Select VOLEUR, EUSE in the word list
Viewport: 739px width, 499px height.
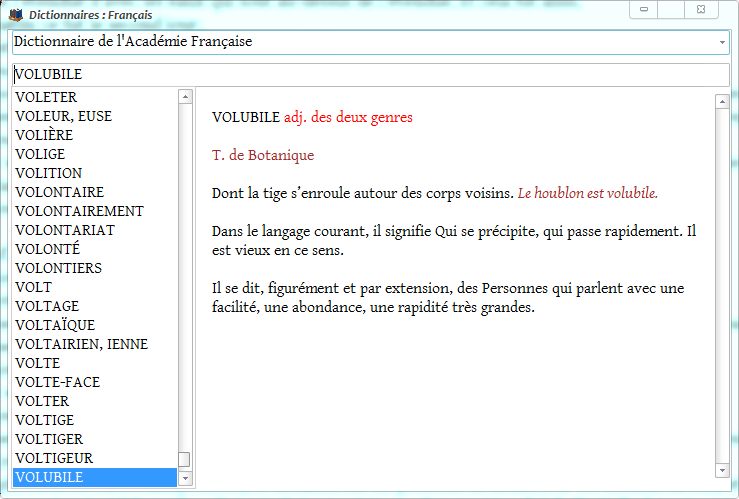click(95, 116)
